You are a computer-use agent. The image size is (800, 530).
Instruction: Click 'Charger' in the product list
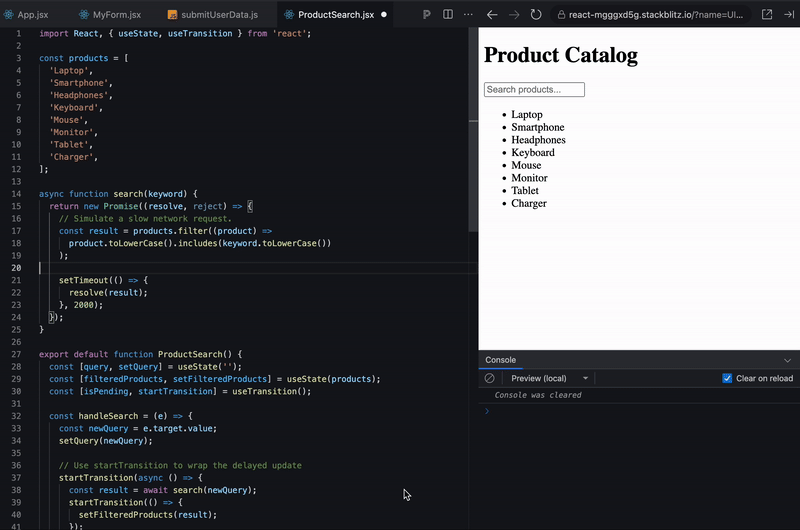529,203
